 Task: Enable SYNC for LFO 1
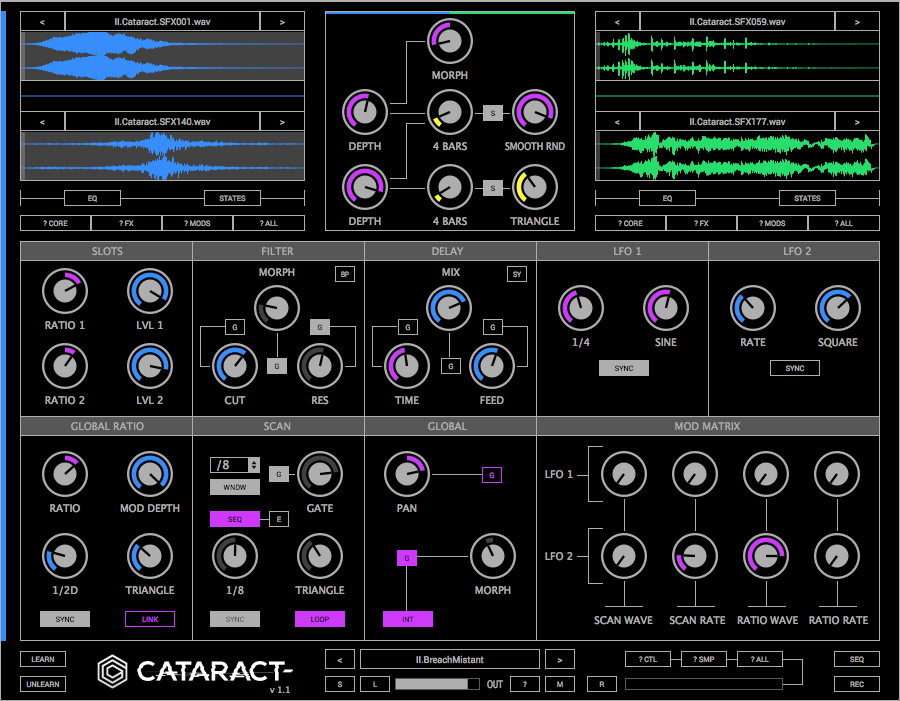623,367
